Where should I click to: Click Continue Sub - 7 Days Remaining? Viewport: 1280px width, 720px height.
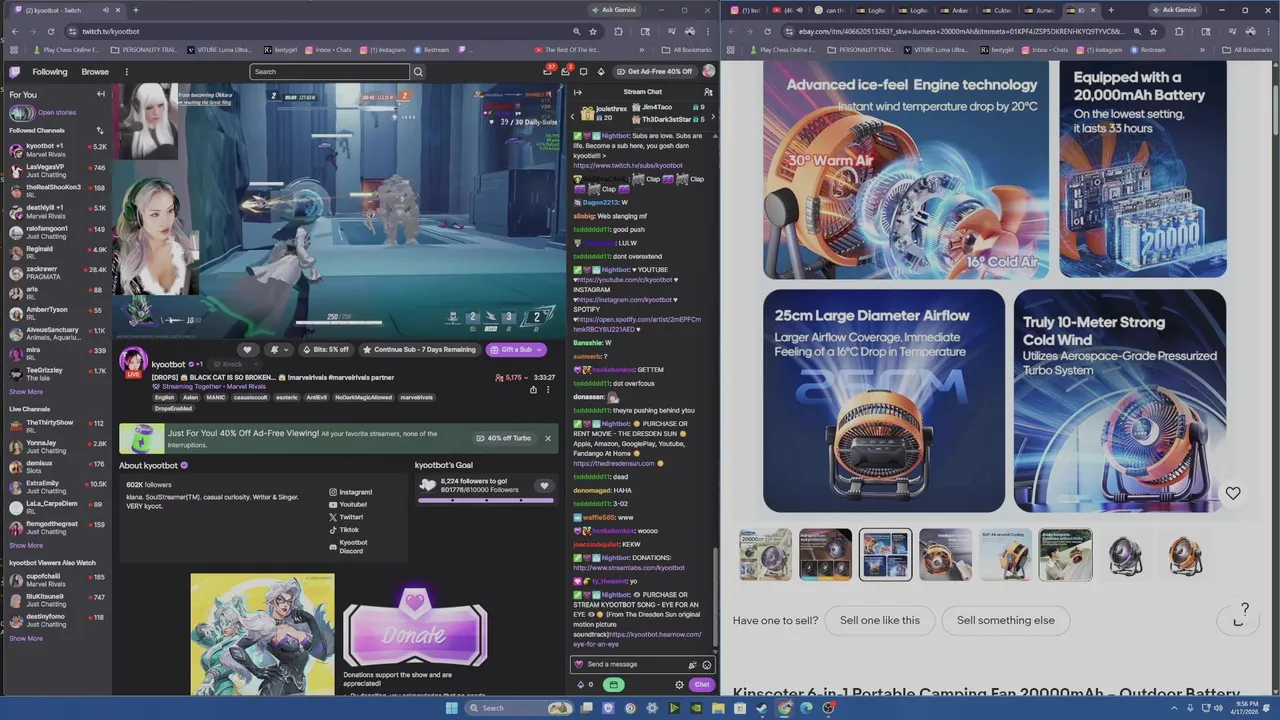tap(420, 350)
